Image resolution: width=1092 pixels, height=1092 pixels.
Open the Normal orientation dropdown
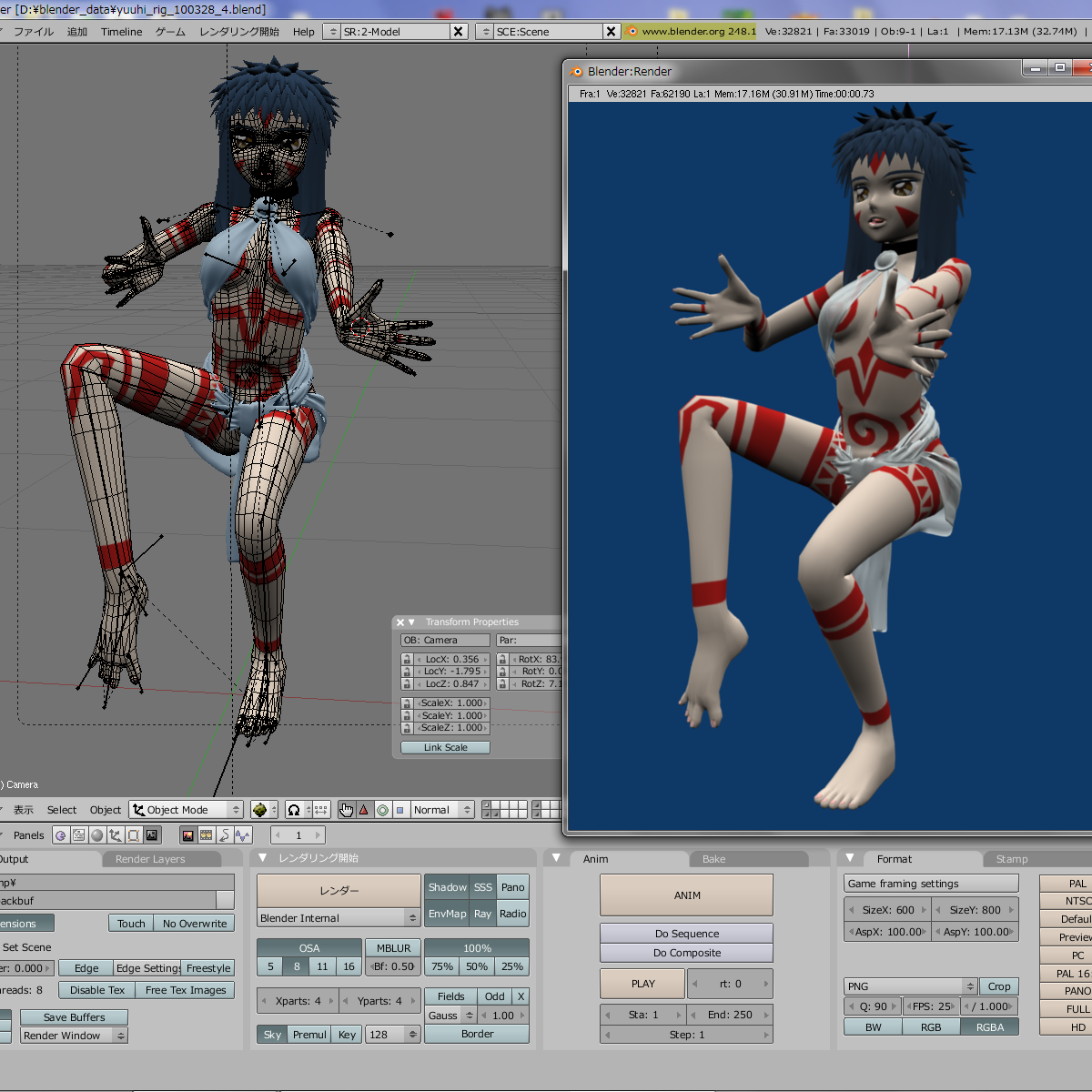click(442, 810)
